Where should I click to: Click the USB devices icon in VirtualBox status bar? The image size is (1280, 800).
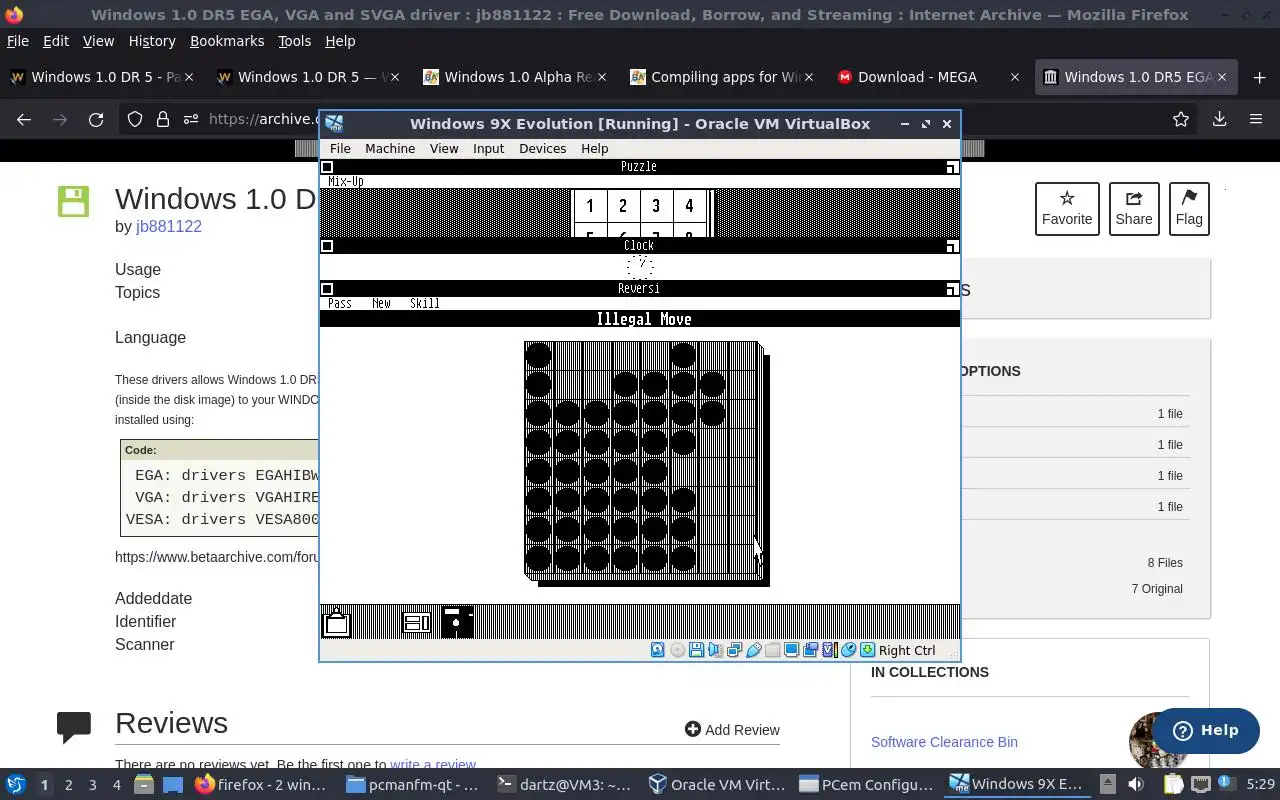(754, 650)
